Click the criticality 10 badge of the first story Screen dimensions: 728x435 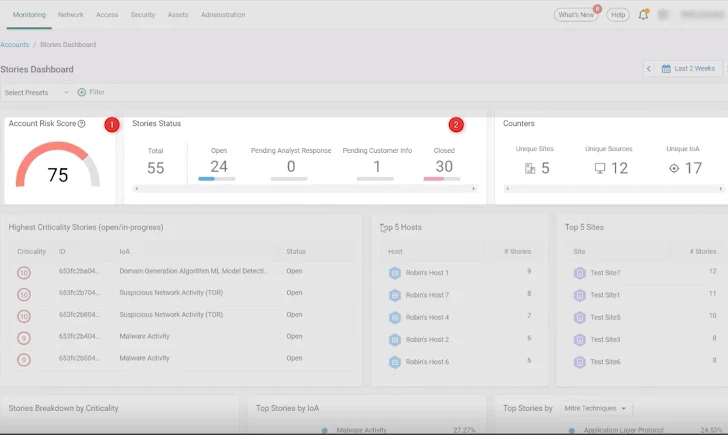coord(24,271)
